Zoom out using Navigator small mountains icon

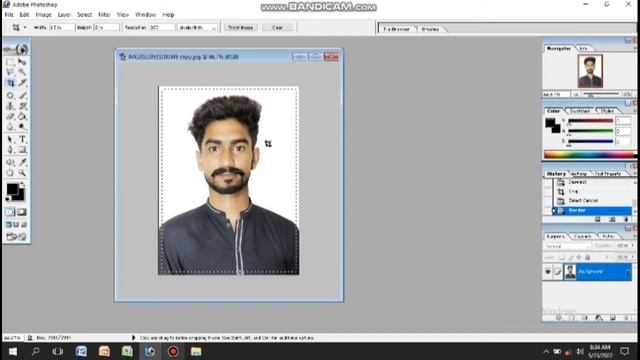(x=576, y=94)
